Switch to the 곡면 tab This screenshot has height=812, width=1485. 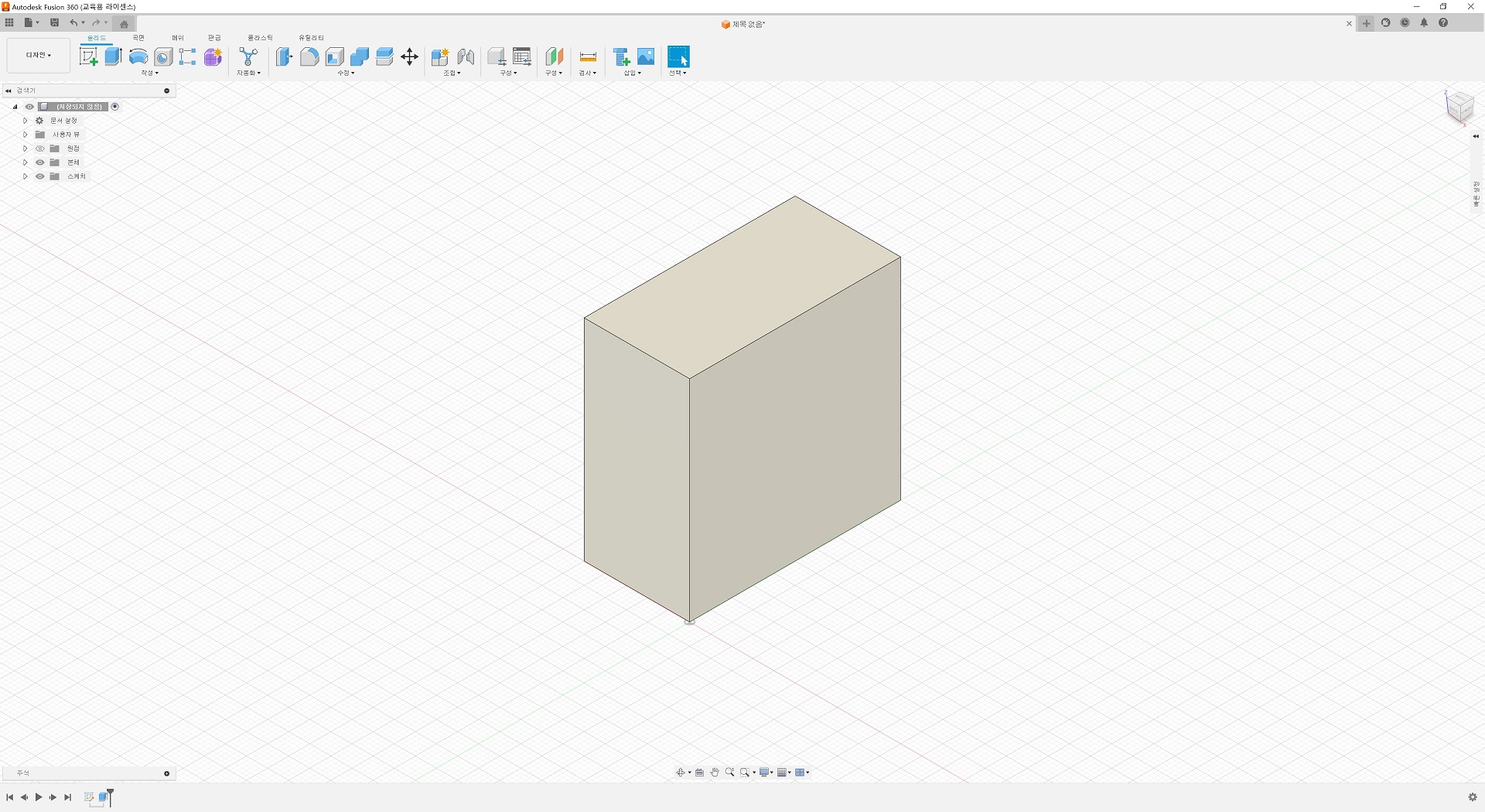coord(138,37)
